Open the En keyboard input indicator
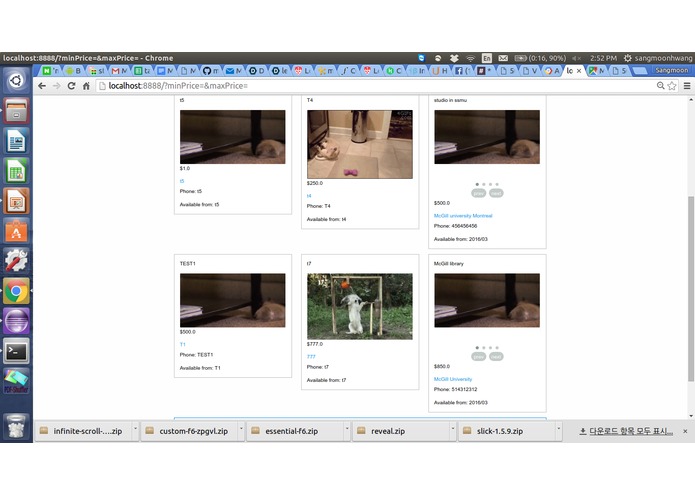The width and height of the screenshot is (695, 494). point(487,58)
